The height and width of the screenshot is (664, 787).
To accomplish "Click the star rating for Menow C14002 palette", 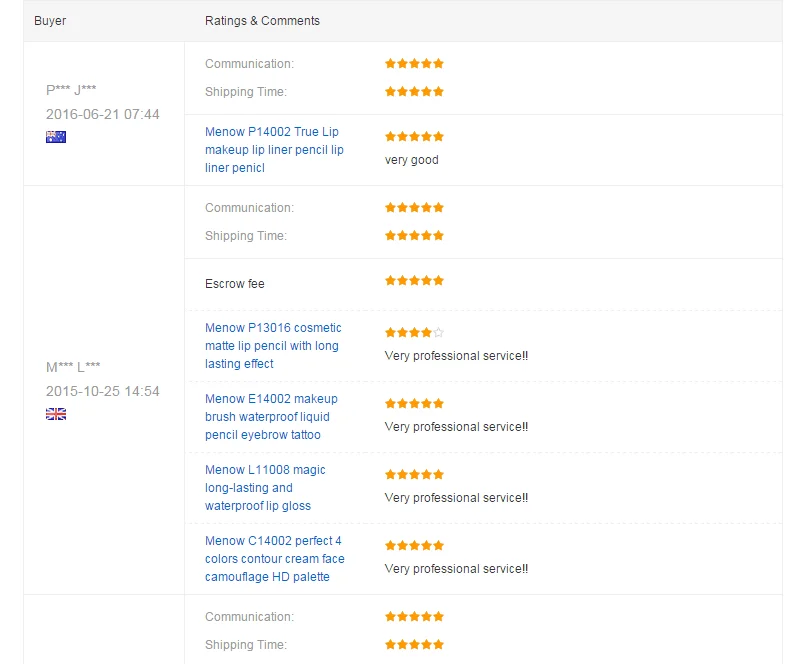I will [414, 545].
